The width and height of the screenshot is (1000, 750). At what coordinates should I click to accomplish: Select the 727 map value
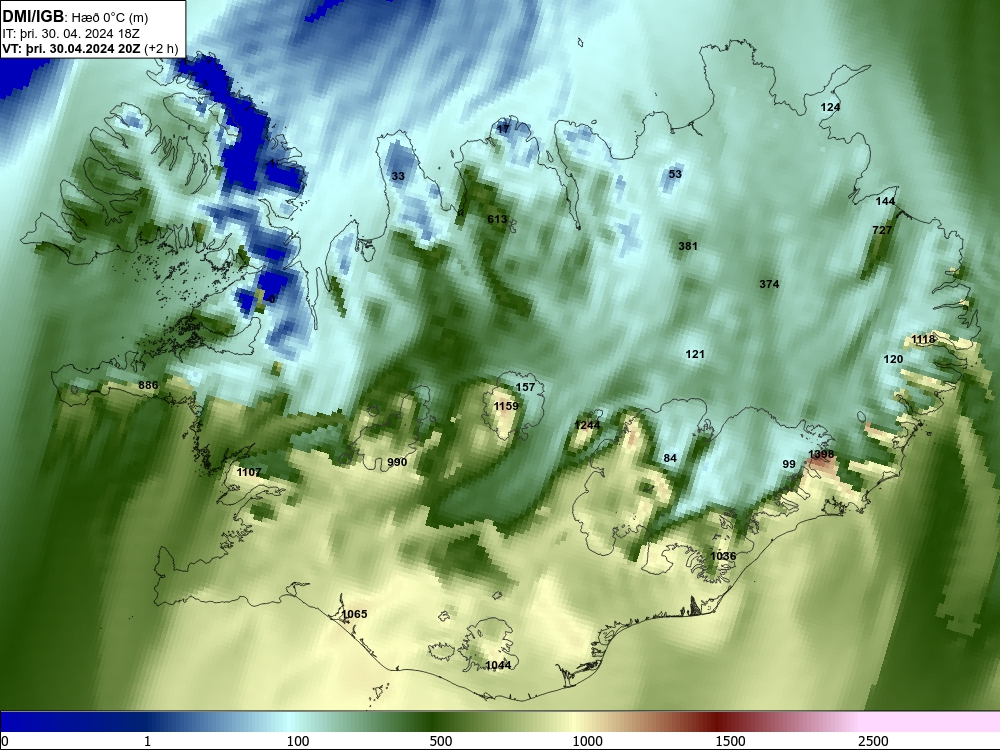coord(882,230)
